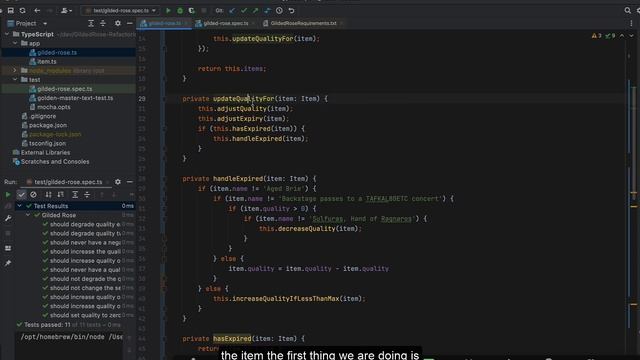The height and width of the screenshot is (360, 640).
Task: Select test 'should set quality to zero'
Action: 85,315
